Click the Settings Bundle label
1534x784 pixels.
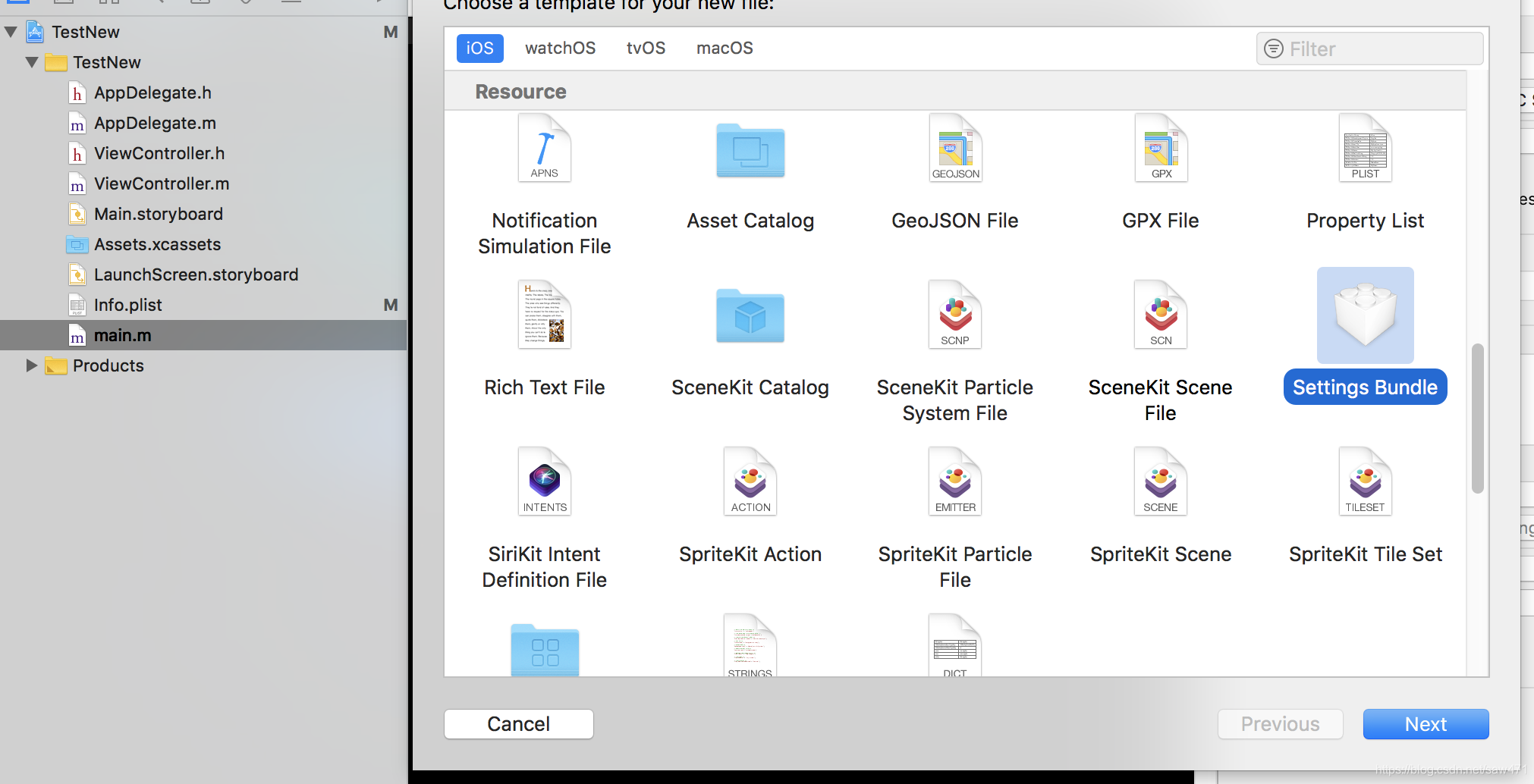pos(1365,387)
